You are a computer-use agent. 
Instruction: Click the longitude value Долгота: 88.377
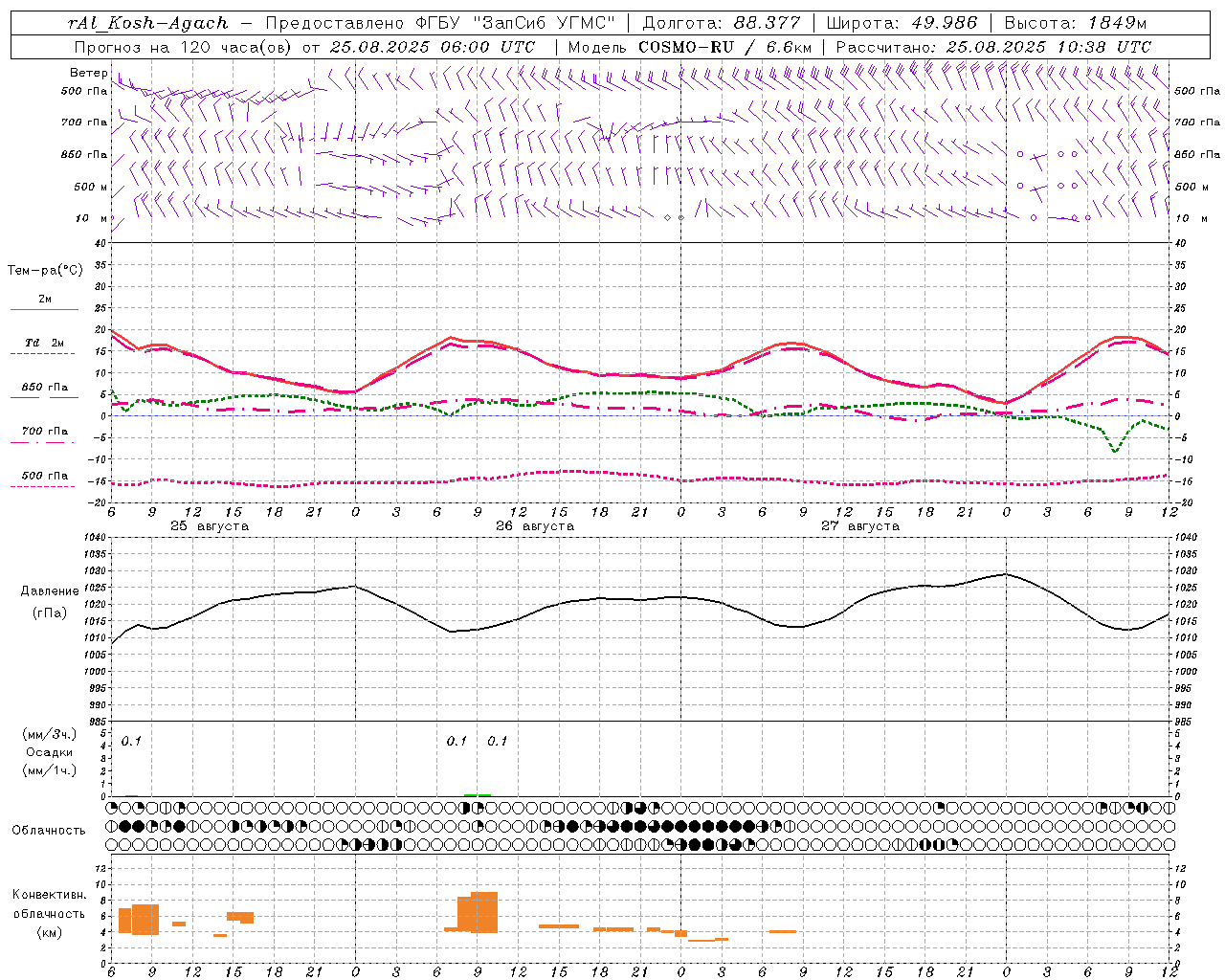pos(722,23)
